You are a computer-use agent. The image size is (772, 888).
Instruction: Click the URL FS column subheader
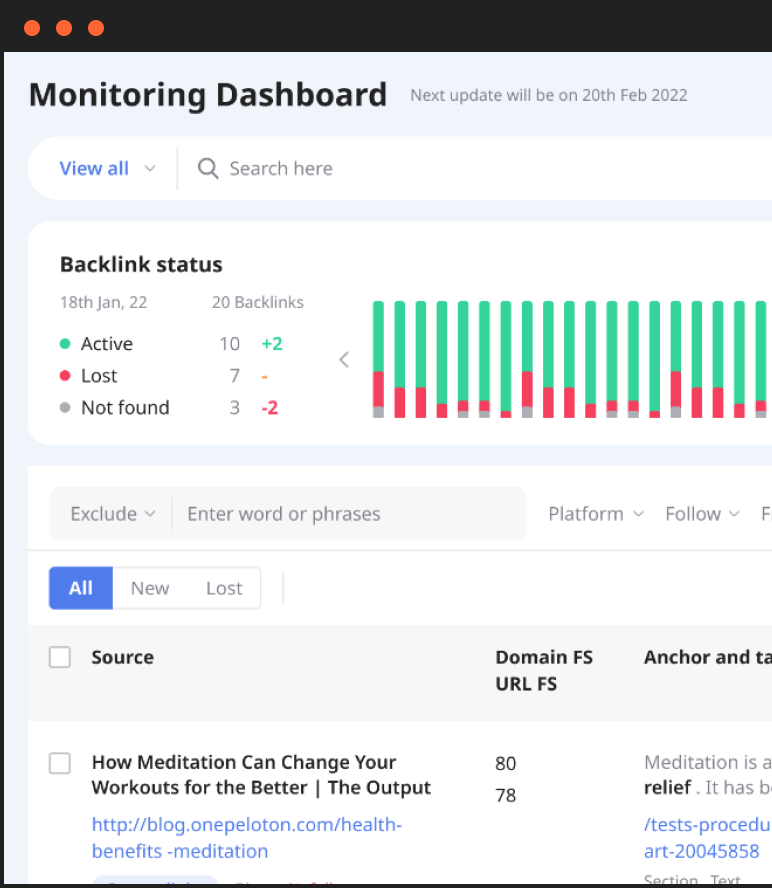click(526, 684)
